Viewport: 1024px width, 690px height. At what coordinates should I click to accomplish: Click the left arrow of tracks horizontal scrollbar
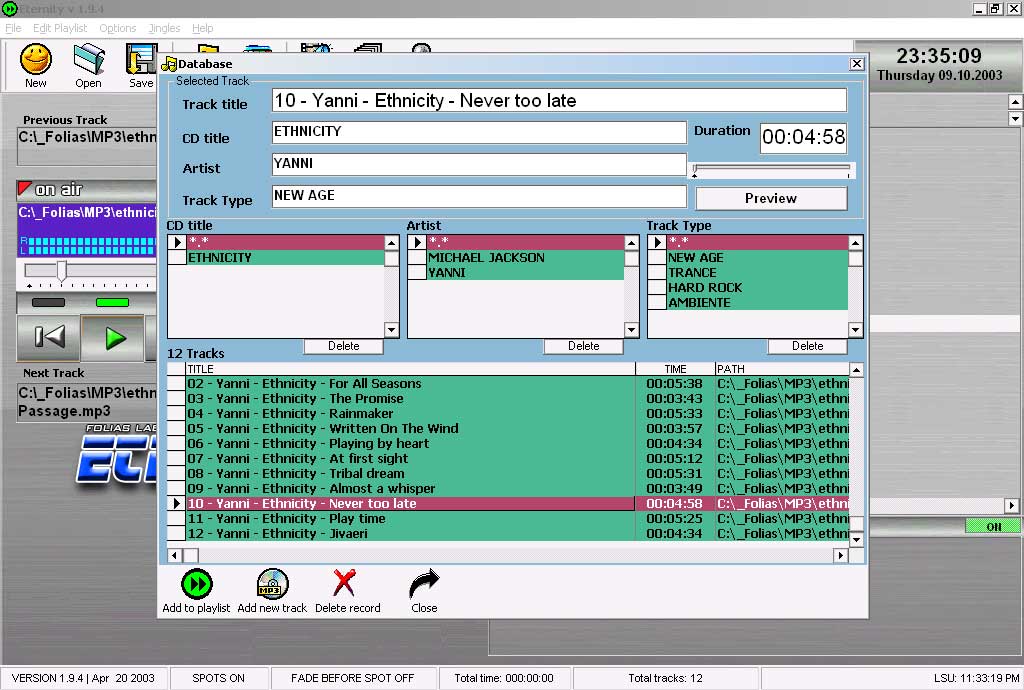tap(174, 556)
